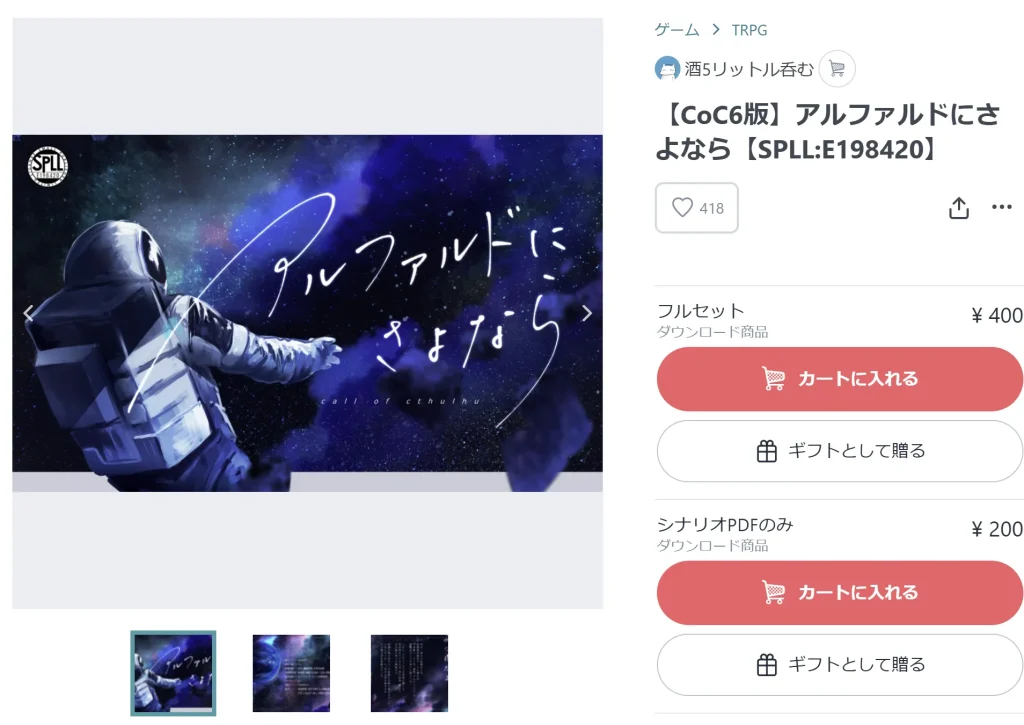The image size is (1024, 725).
Task: Add フルセット to cart
Action: [x=840, y=379]
